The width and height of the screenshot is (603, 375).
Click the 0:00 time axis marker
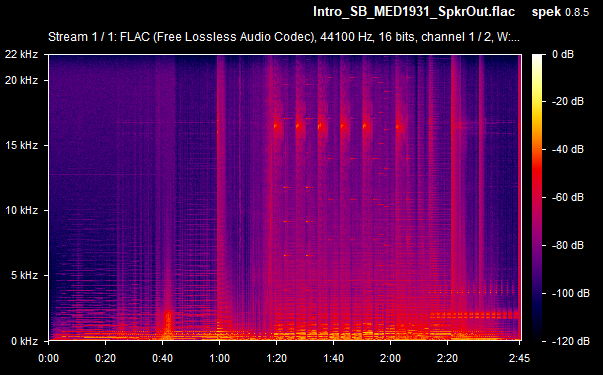click(48, 358)
